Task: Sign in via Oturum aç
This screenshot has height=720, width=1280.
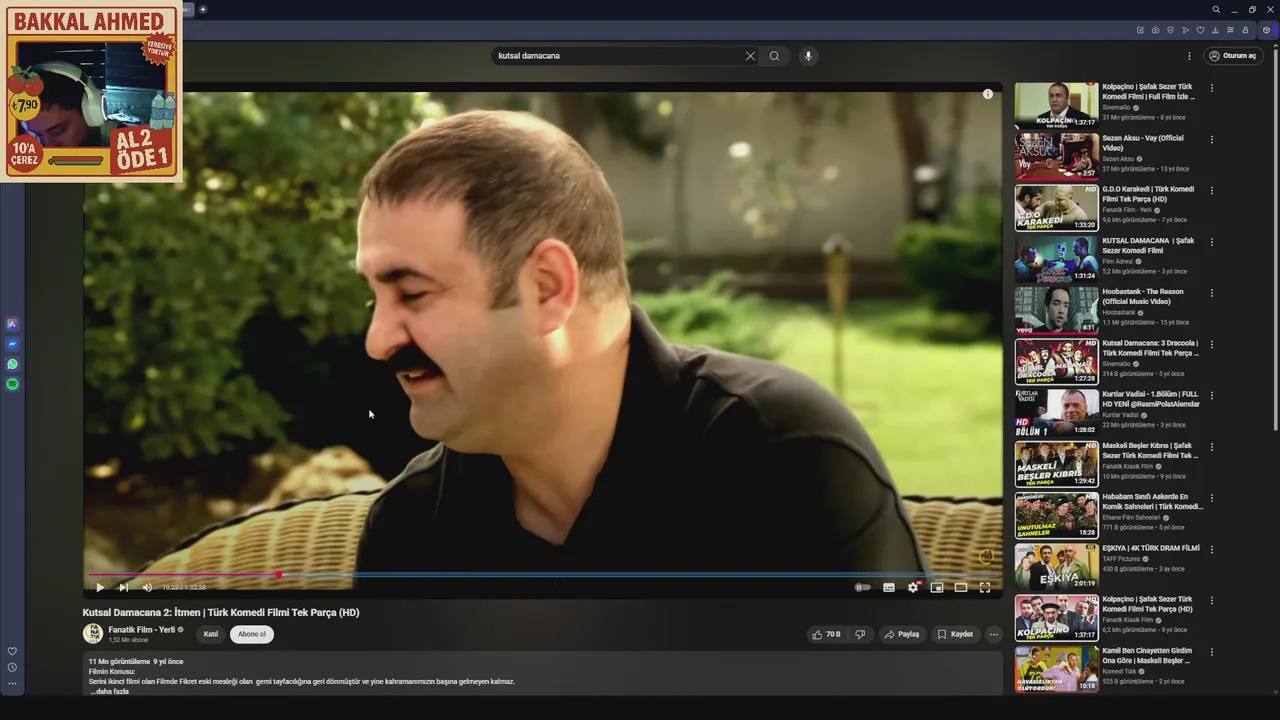Action: point(1231,56)
